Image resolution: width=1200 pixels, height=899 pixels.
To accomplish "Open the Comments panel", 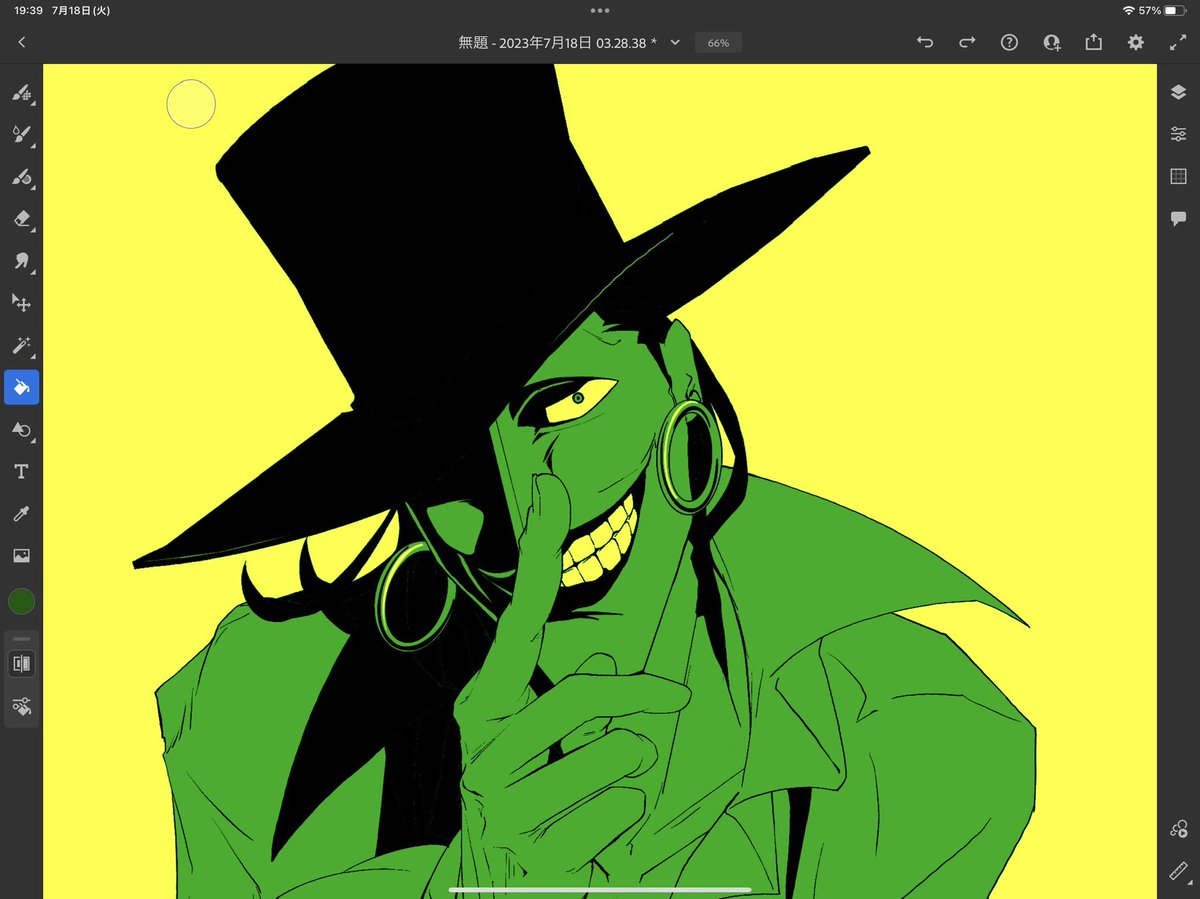I will click(x=1178, y=218).
